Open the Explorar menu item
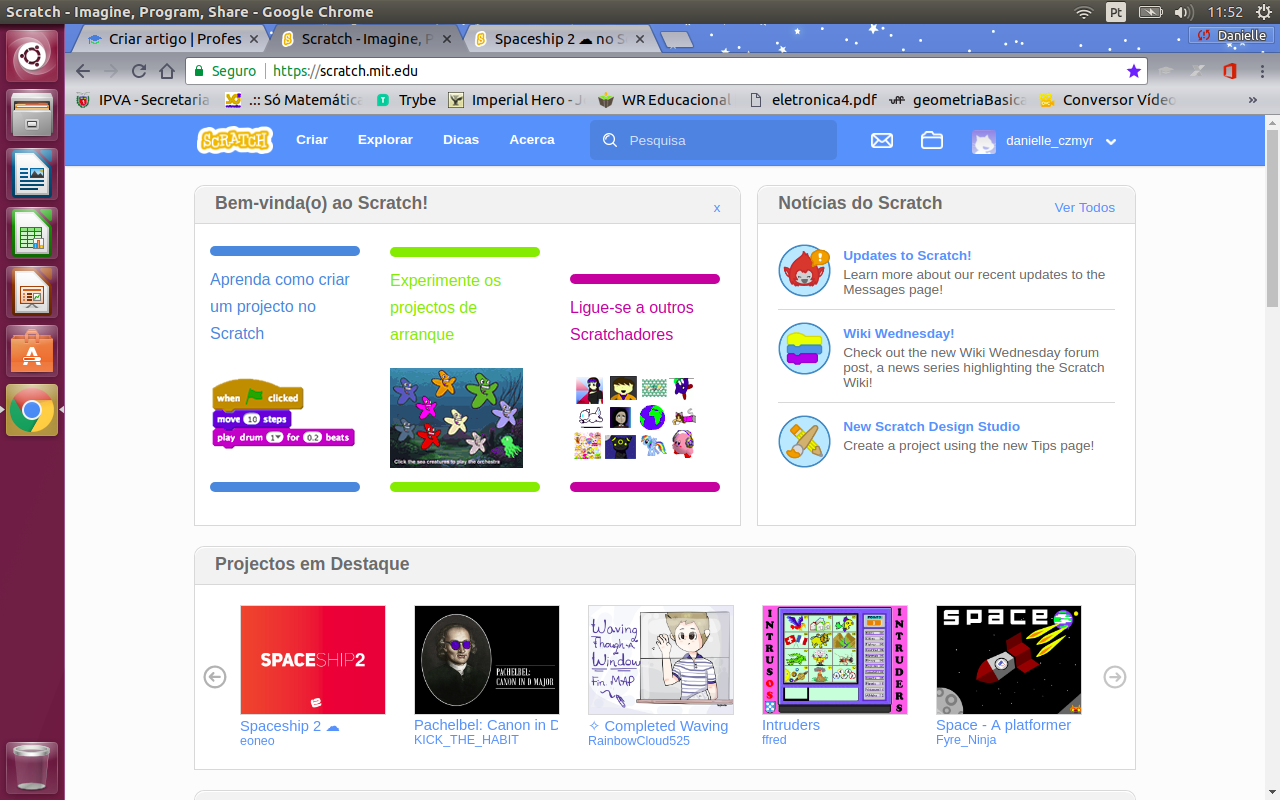 [385, 140]
